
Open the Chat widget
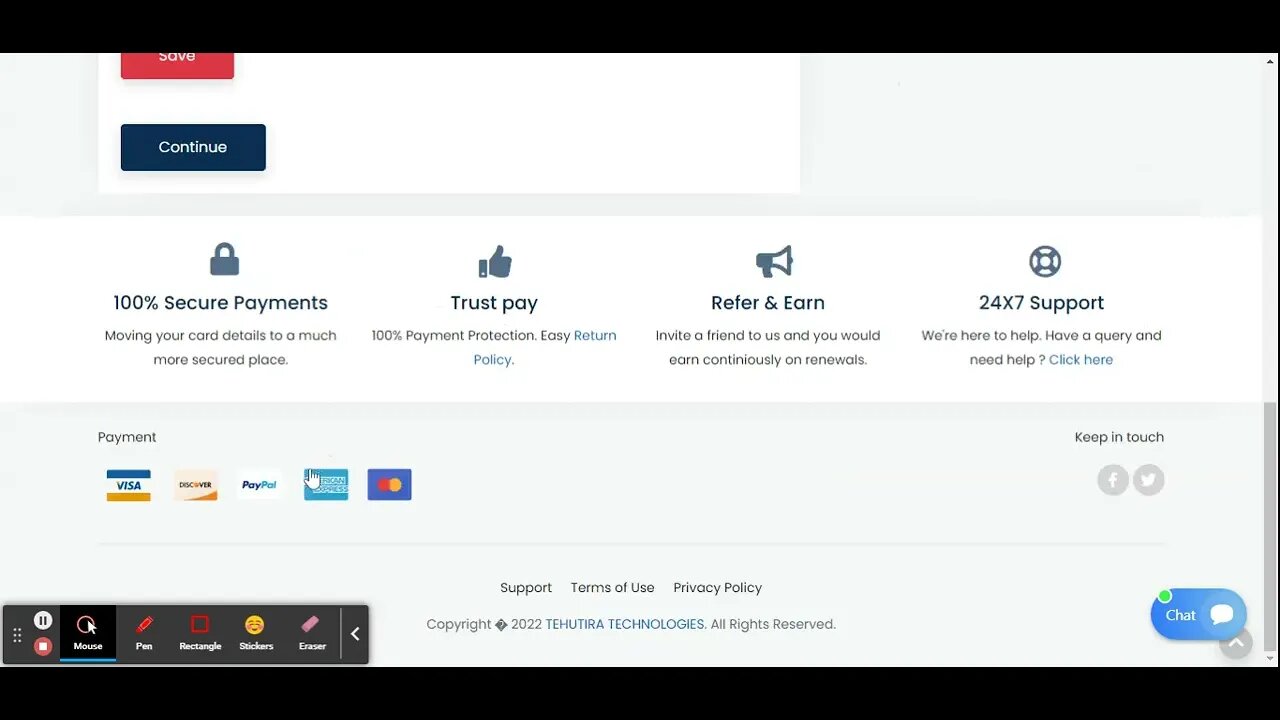click(x=1198, y=614)
